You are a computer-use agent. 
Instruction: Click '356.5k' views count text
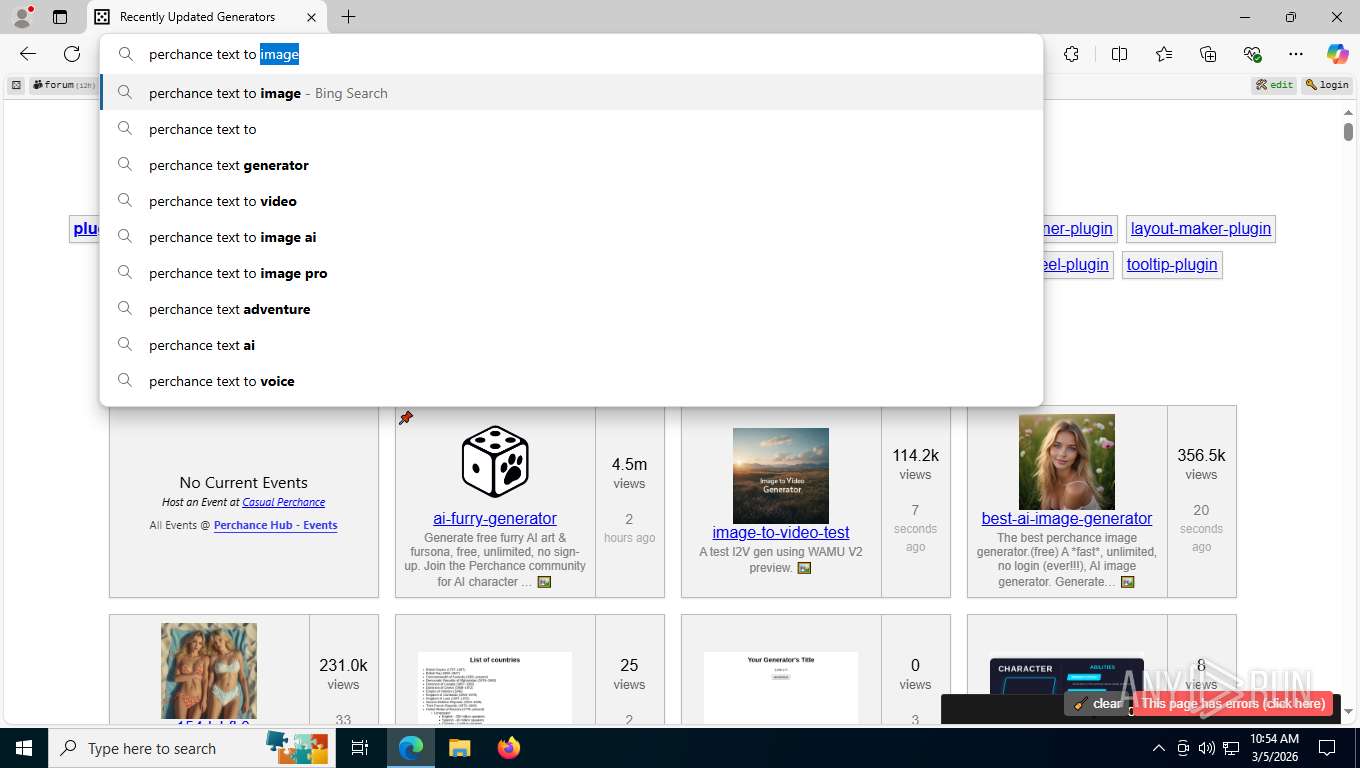click(x=1201, y=455)
